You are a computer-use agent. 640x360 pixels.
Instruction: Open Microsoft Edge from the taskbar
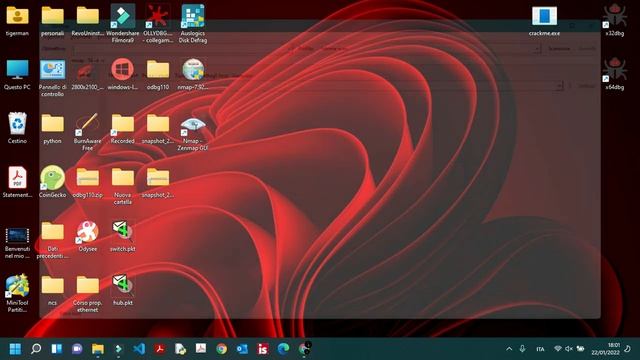click(x=283, y=349)
